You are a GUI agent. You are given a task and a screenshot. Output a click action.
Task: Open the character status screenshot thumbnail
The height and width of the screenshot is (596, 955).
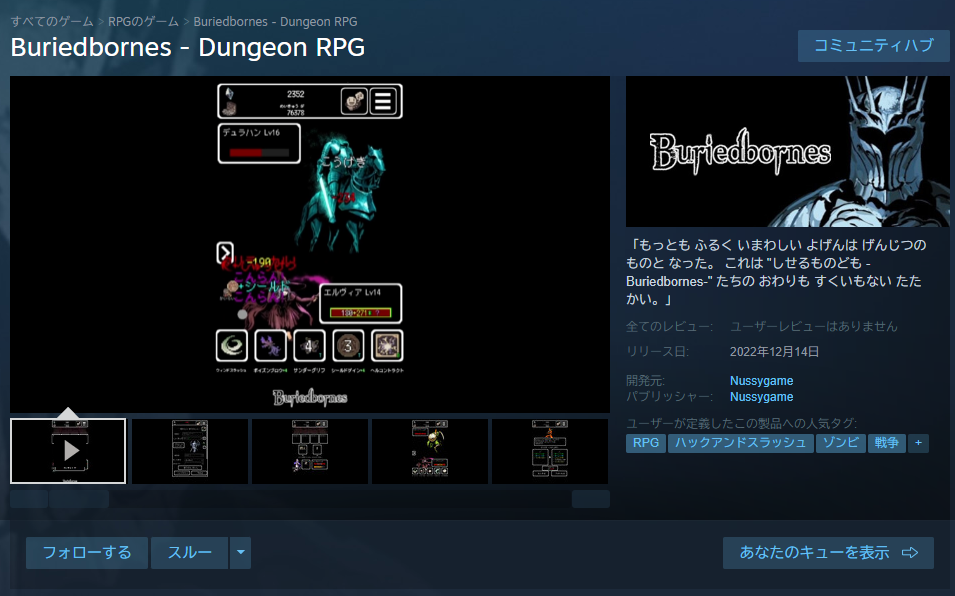[189, 451]
